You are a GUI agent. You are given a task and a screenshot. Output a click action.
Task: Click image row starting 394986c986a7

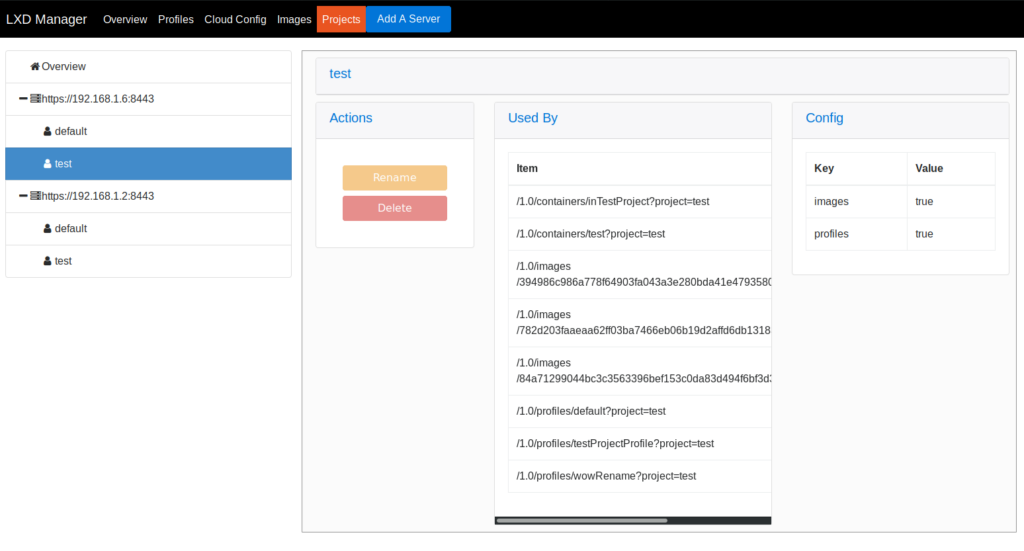(639, 274)
